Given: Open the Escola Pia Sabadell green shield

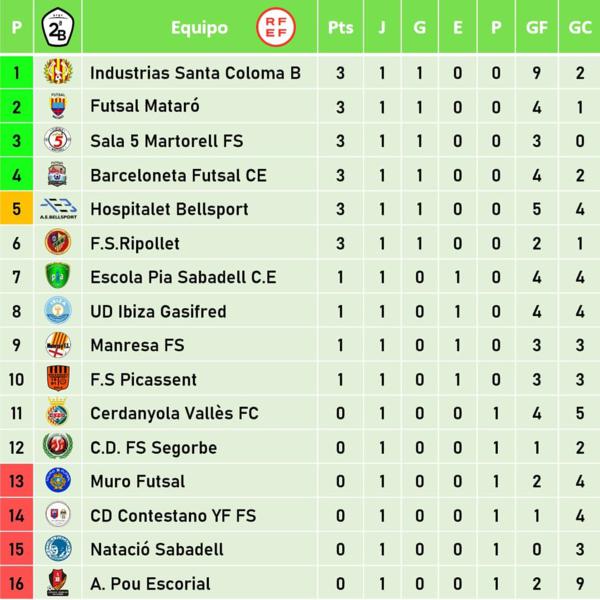Looking at the screenshot, I should point(58,276).
